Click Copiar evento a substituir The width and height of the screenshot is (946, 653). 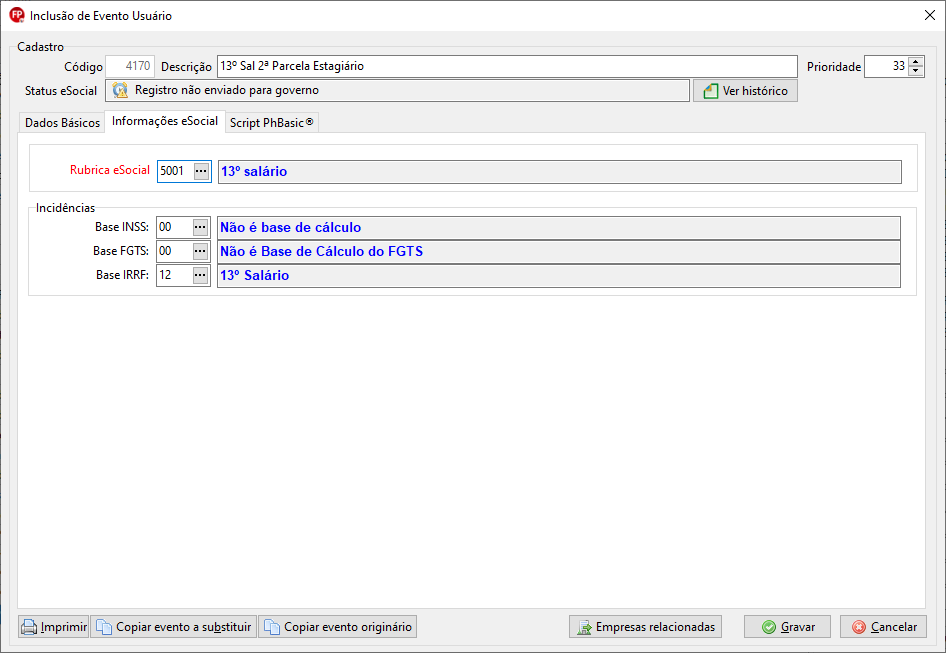tap(174, 627)
